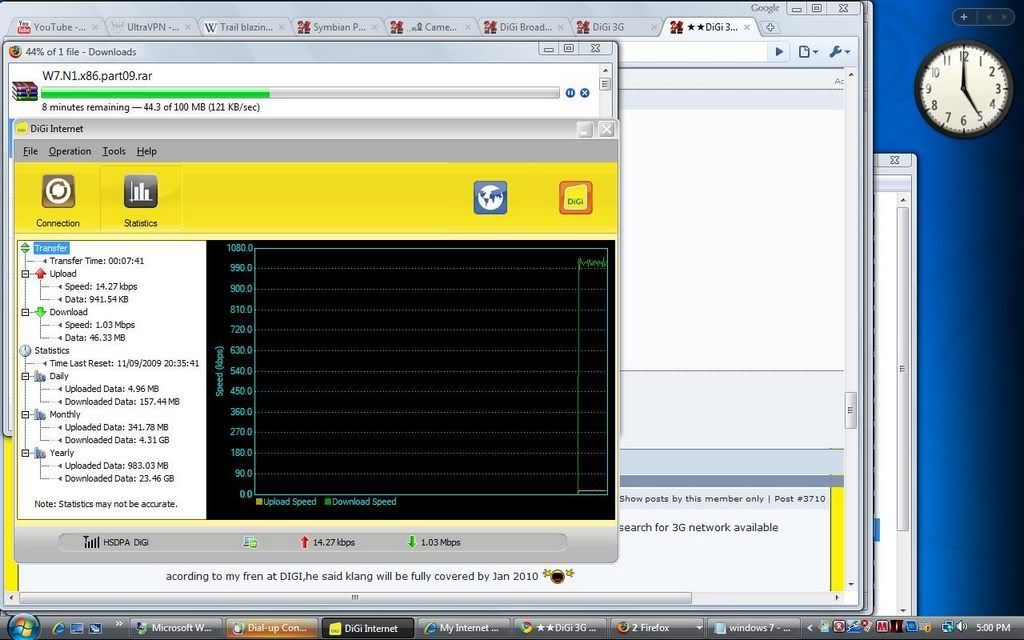1024x640 pixels.
Task: Click the red upload arrow in status bar
Action: click(304, 542)
